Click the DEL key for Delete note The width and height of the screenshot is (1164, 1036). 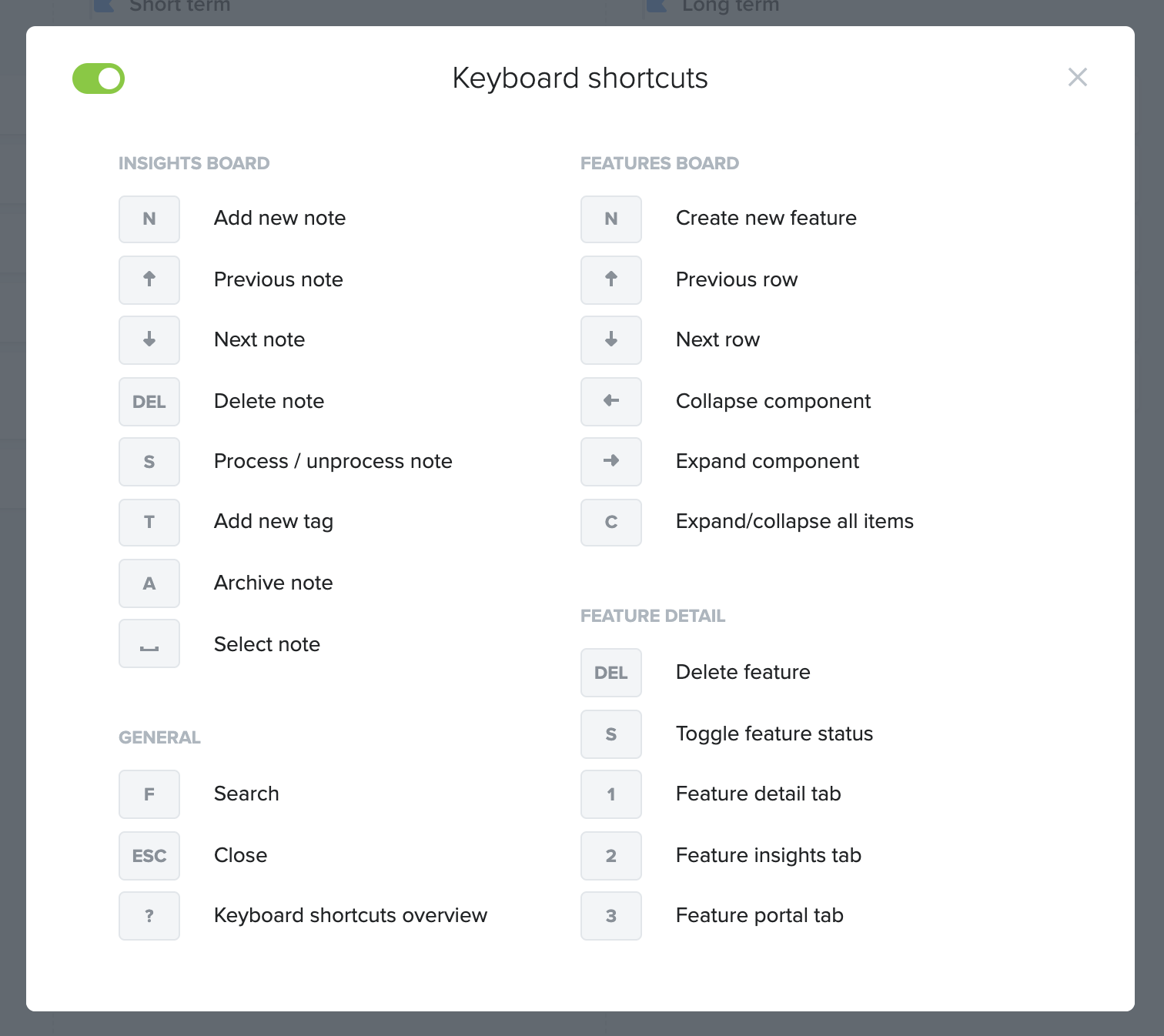[x=149, y=402]
